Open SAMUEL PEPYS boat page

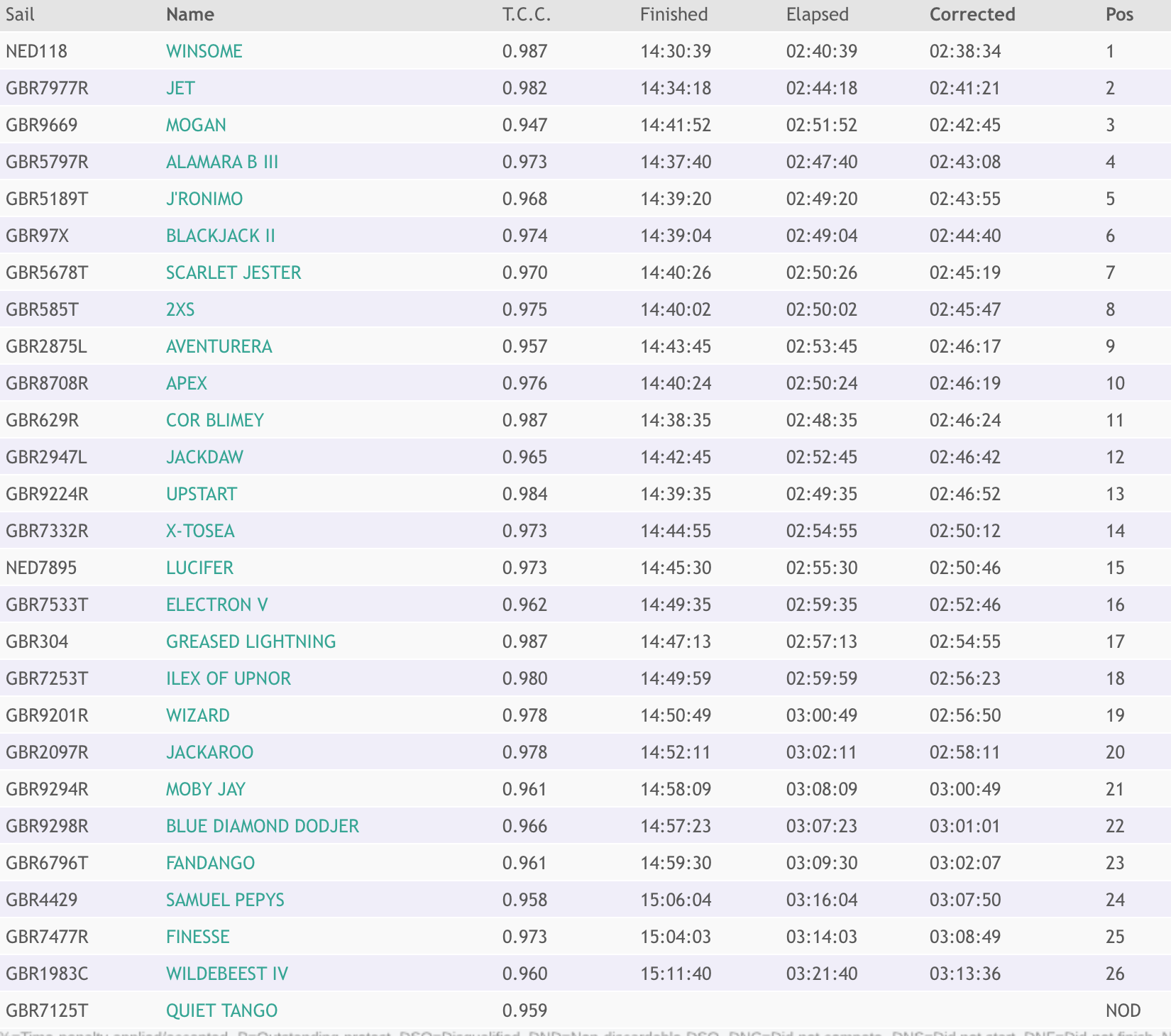pyautogui.click(x=225, y=900)
